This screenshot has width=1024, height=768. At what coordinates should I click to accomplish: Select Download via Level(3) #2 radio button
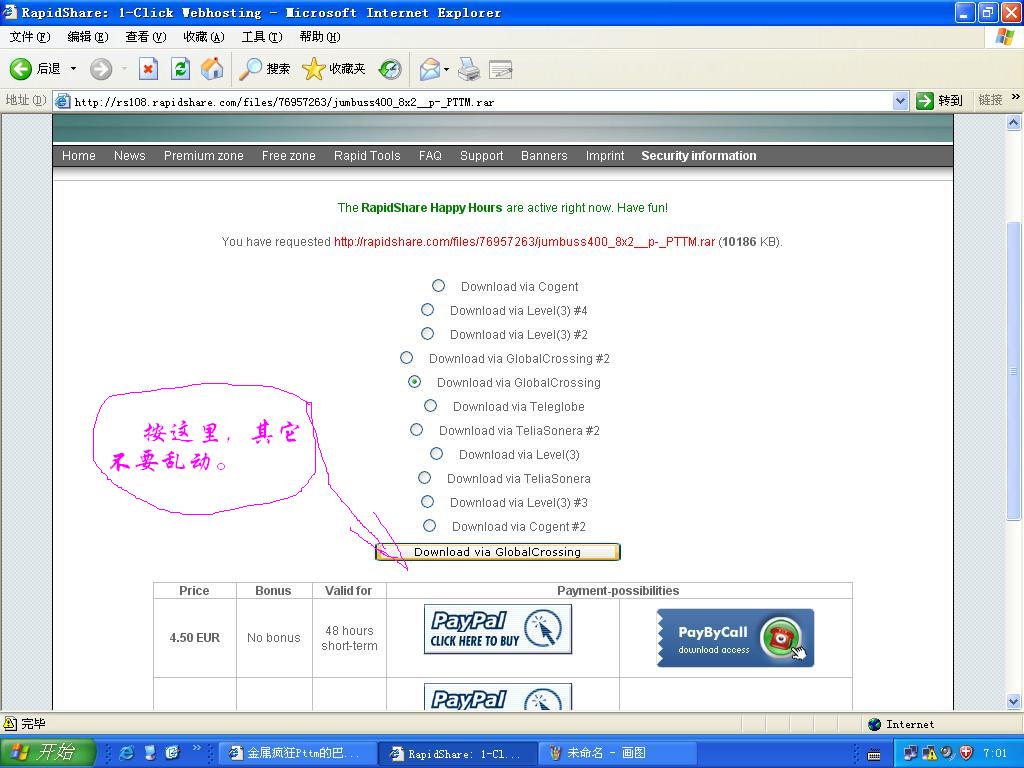pos(427,334)
